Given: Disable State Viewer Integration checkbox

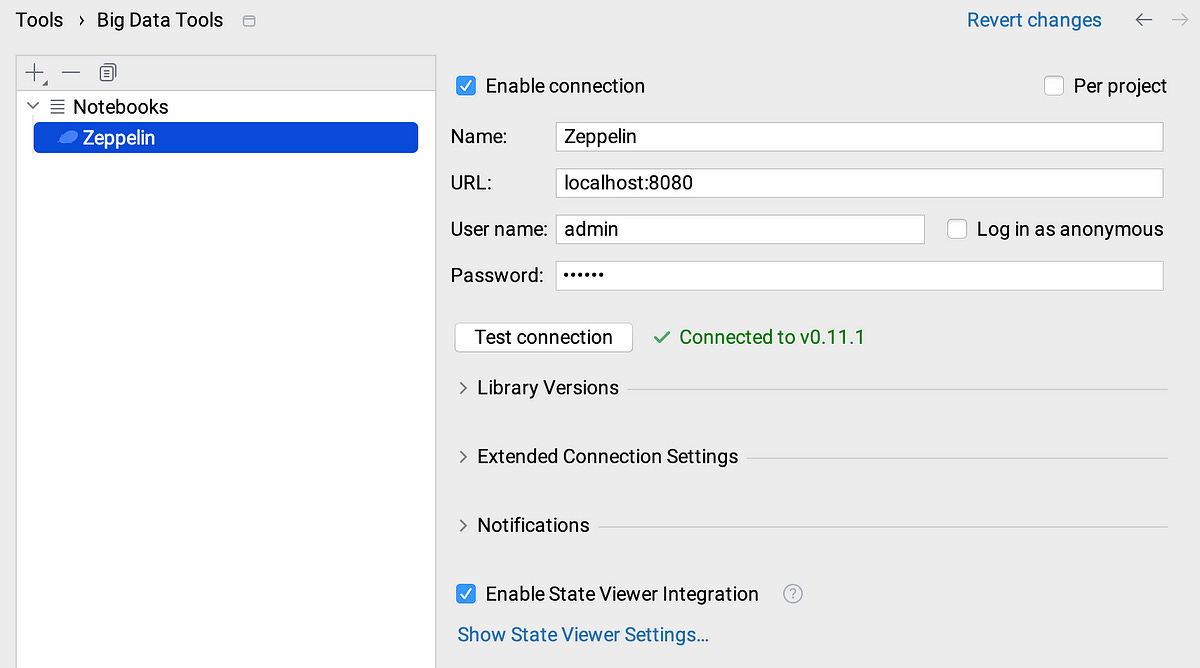Looking at the screenshot, I should 466,594.
